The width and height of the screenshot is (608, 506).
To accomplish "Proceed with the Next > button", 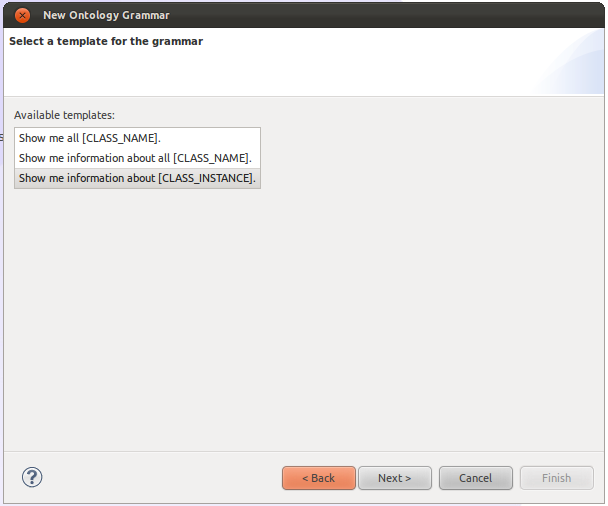I will pyautogui.click(x=394, y=478).
